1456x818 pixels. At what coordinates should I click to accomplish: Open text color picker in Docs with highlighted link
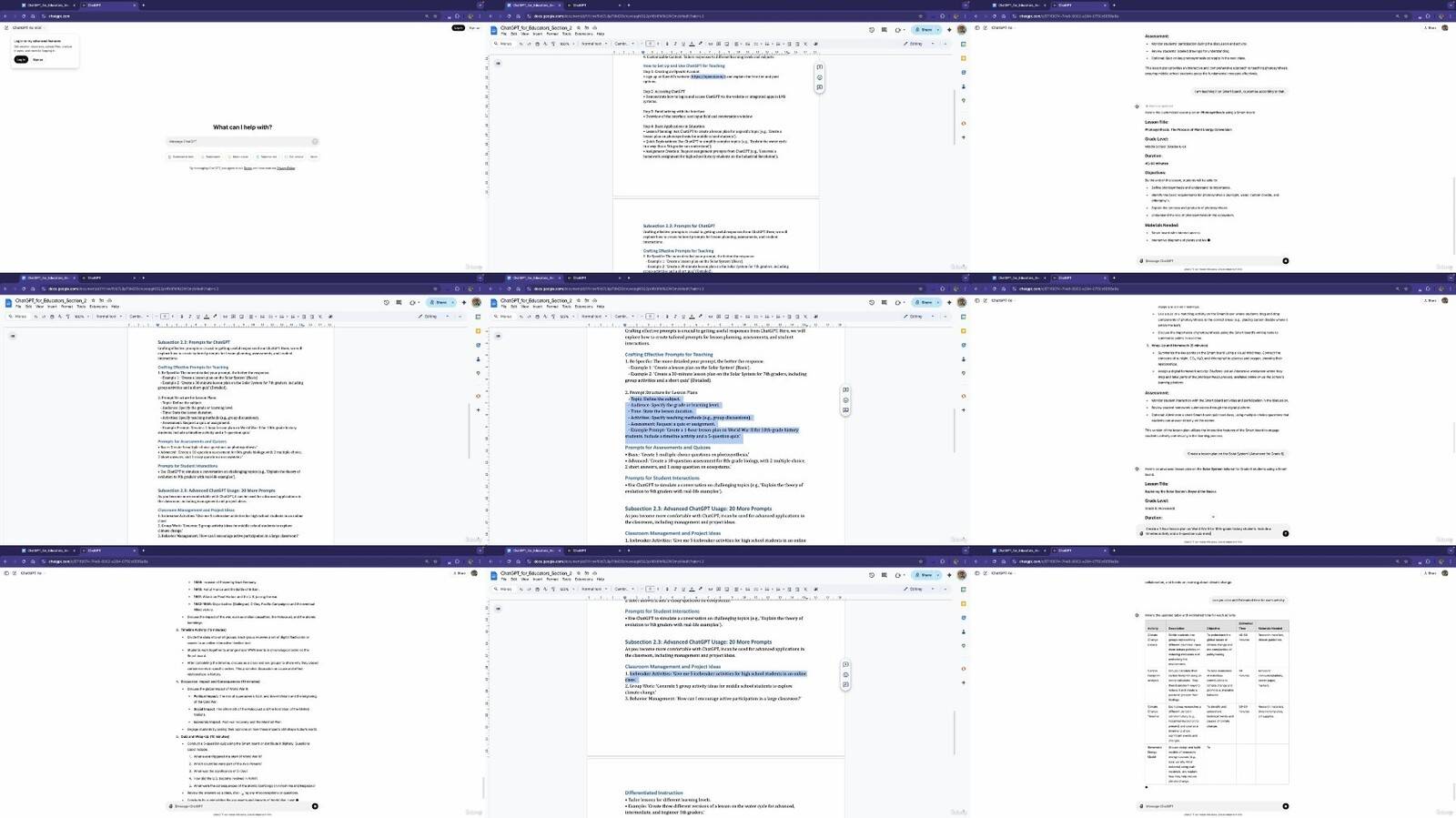(691, 44)
